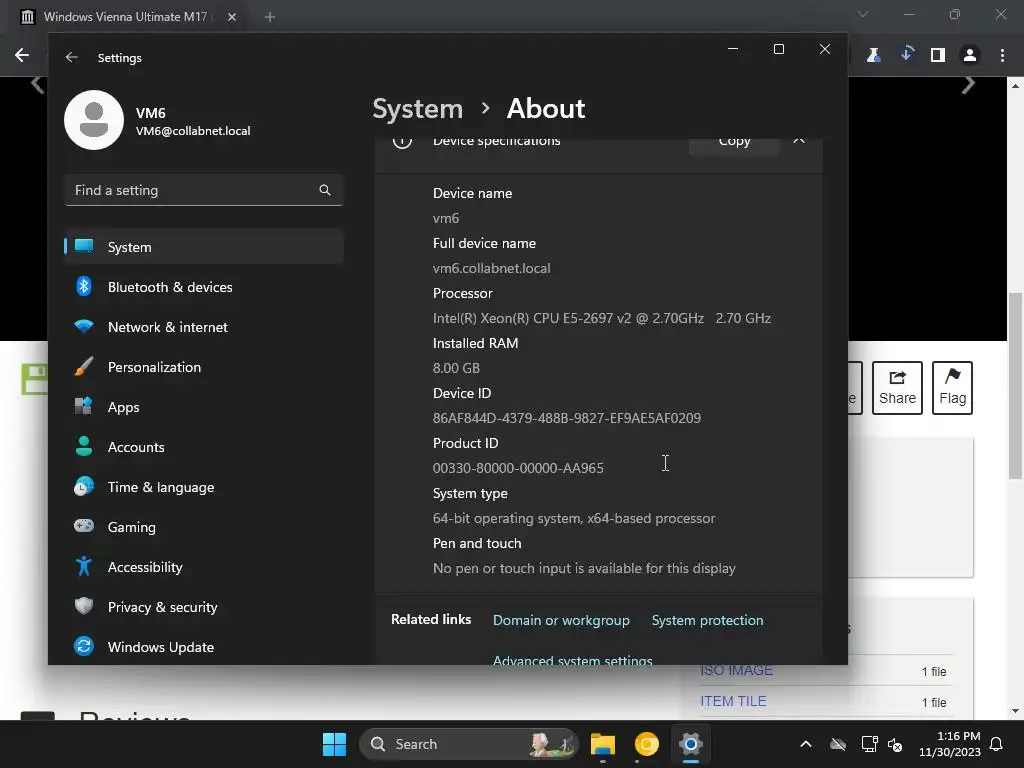Click the Wi-Fi network icon in sidebar
This screenshot has height=768, width=1024.
(x=84, y=326)
